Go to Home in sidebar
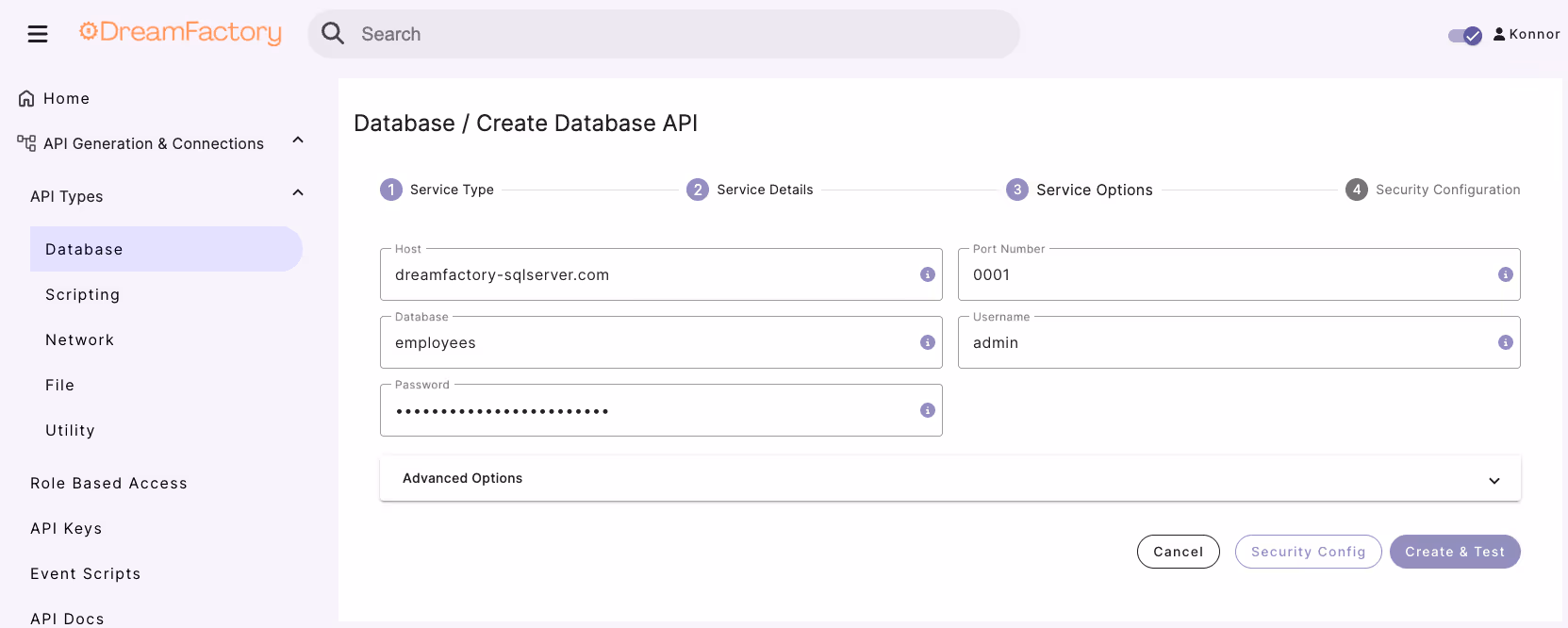This screenshot has height=628, width=1568. click(x=66, y=98)
